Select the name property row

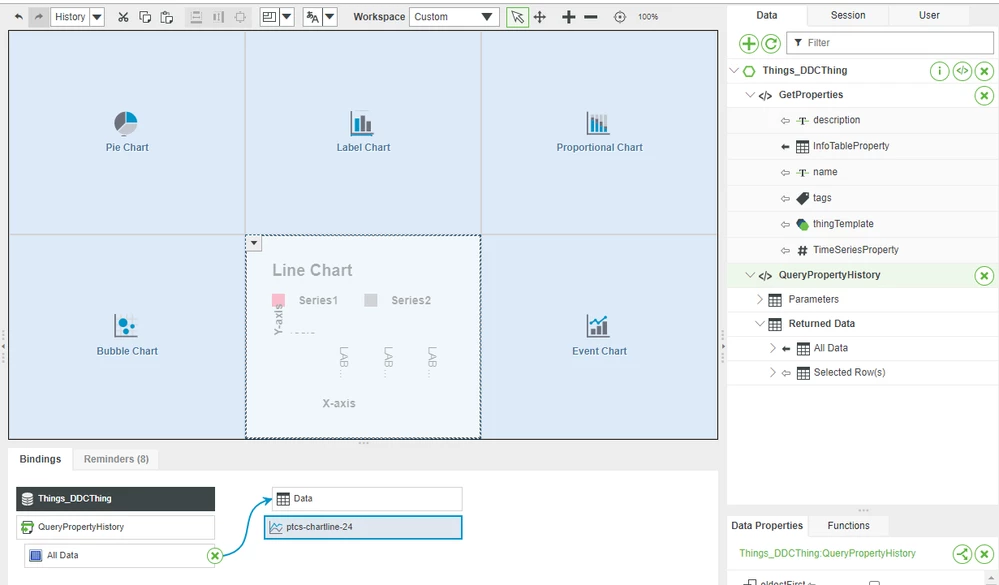(862, 173)
